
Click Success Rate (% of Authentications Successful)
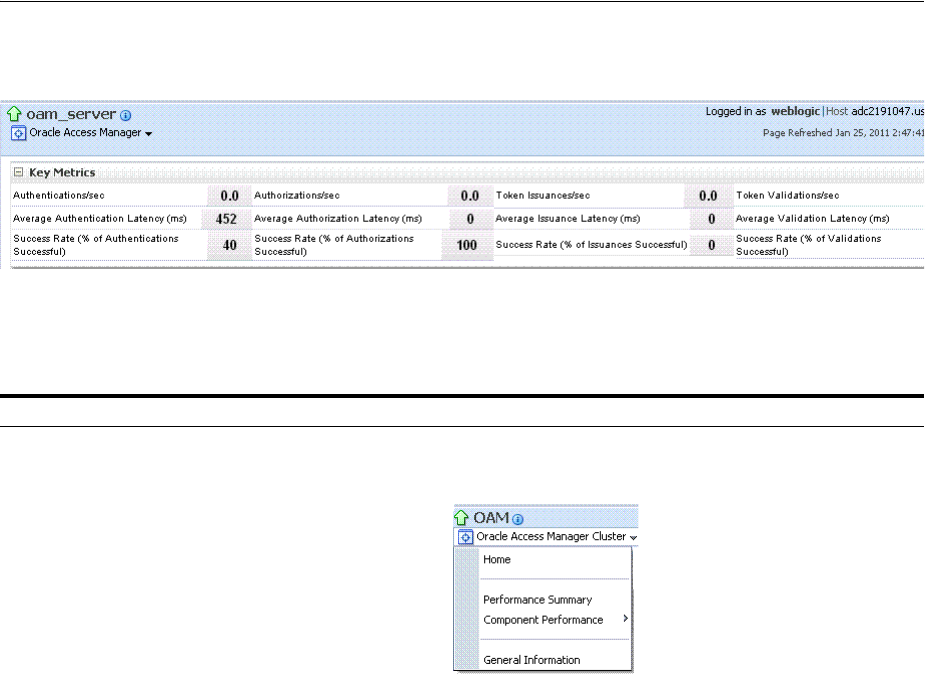[96, 245]
